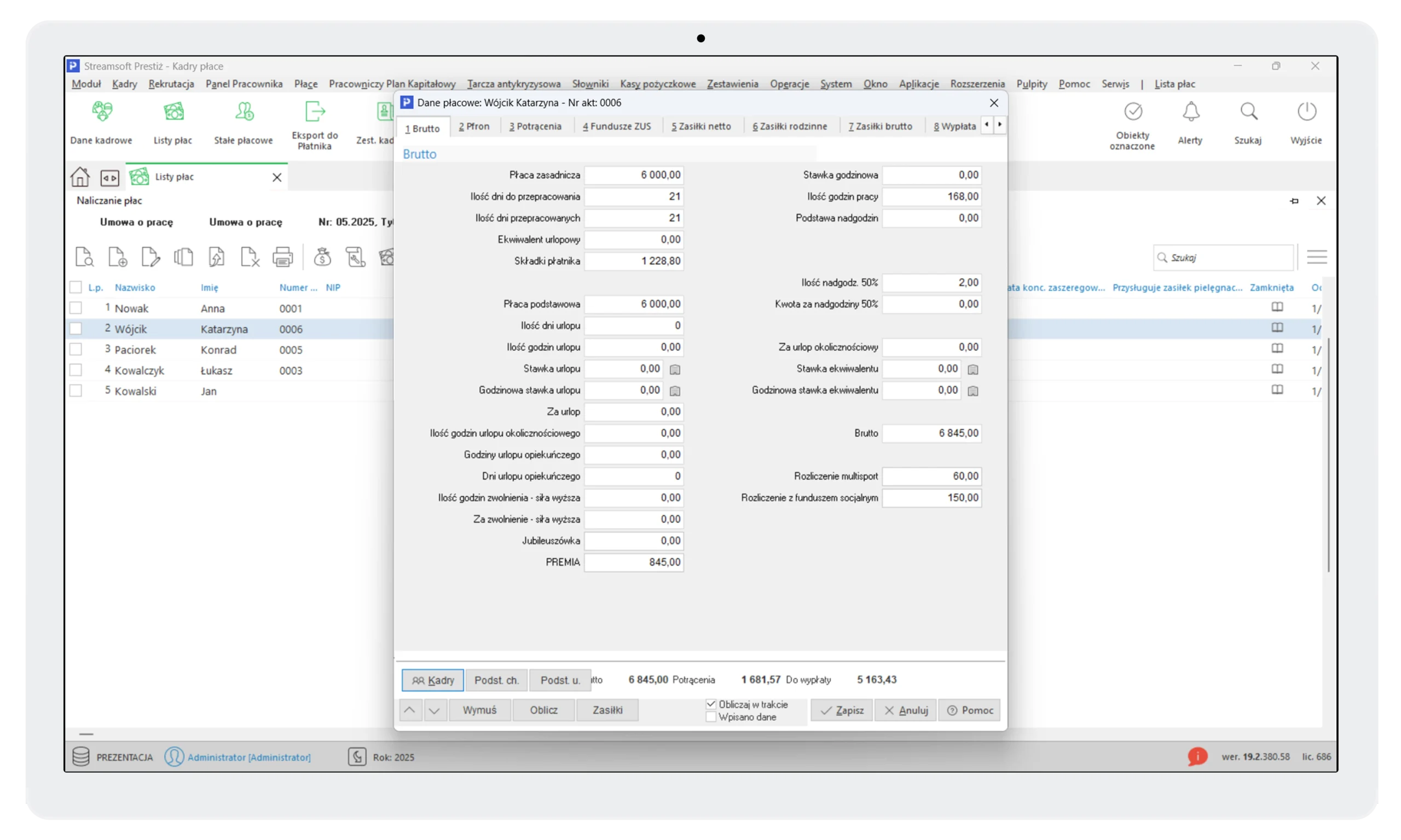Open hamburger menu beside search field
The height and width of the screenshot is (840, 1401).
coord(1317,258)
